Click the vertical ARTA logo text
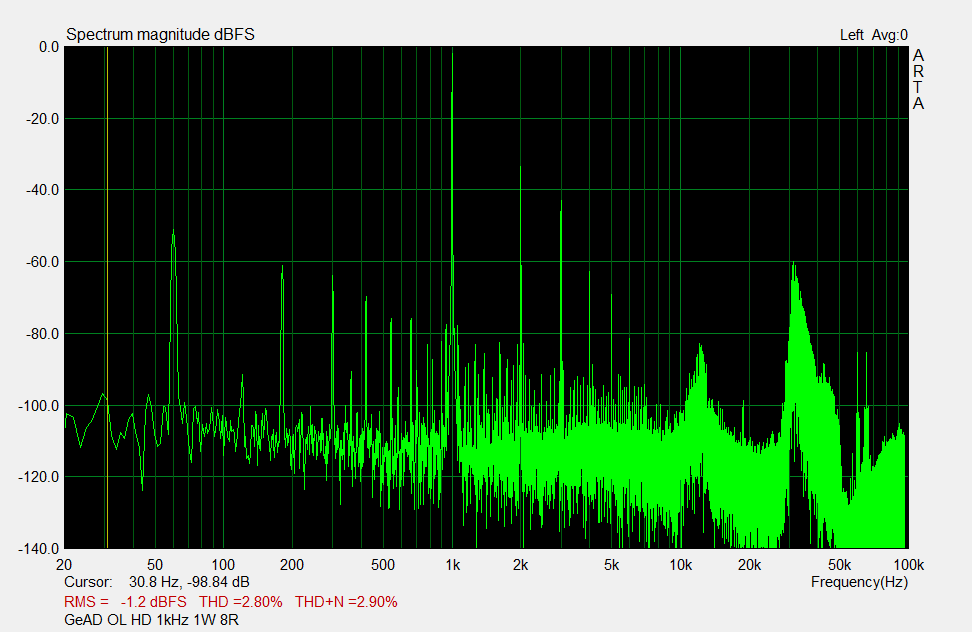Image resolution: width=972 pixels, height=632 pixels. pos(918,80)
